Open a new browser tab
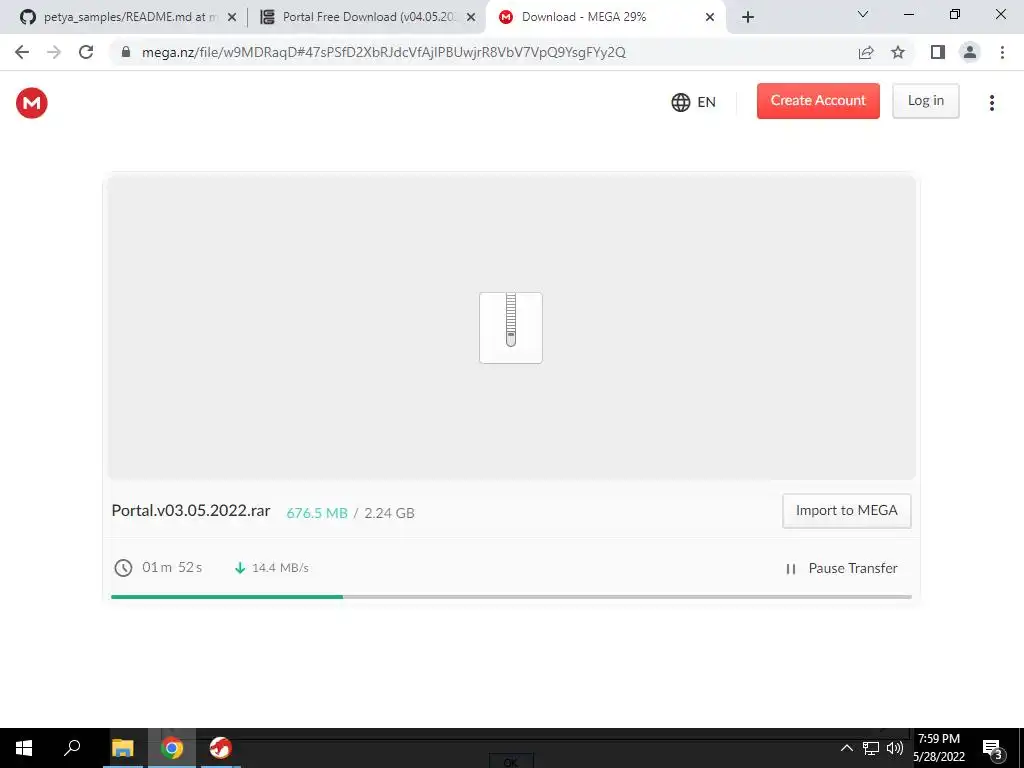 (748, 18)
